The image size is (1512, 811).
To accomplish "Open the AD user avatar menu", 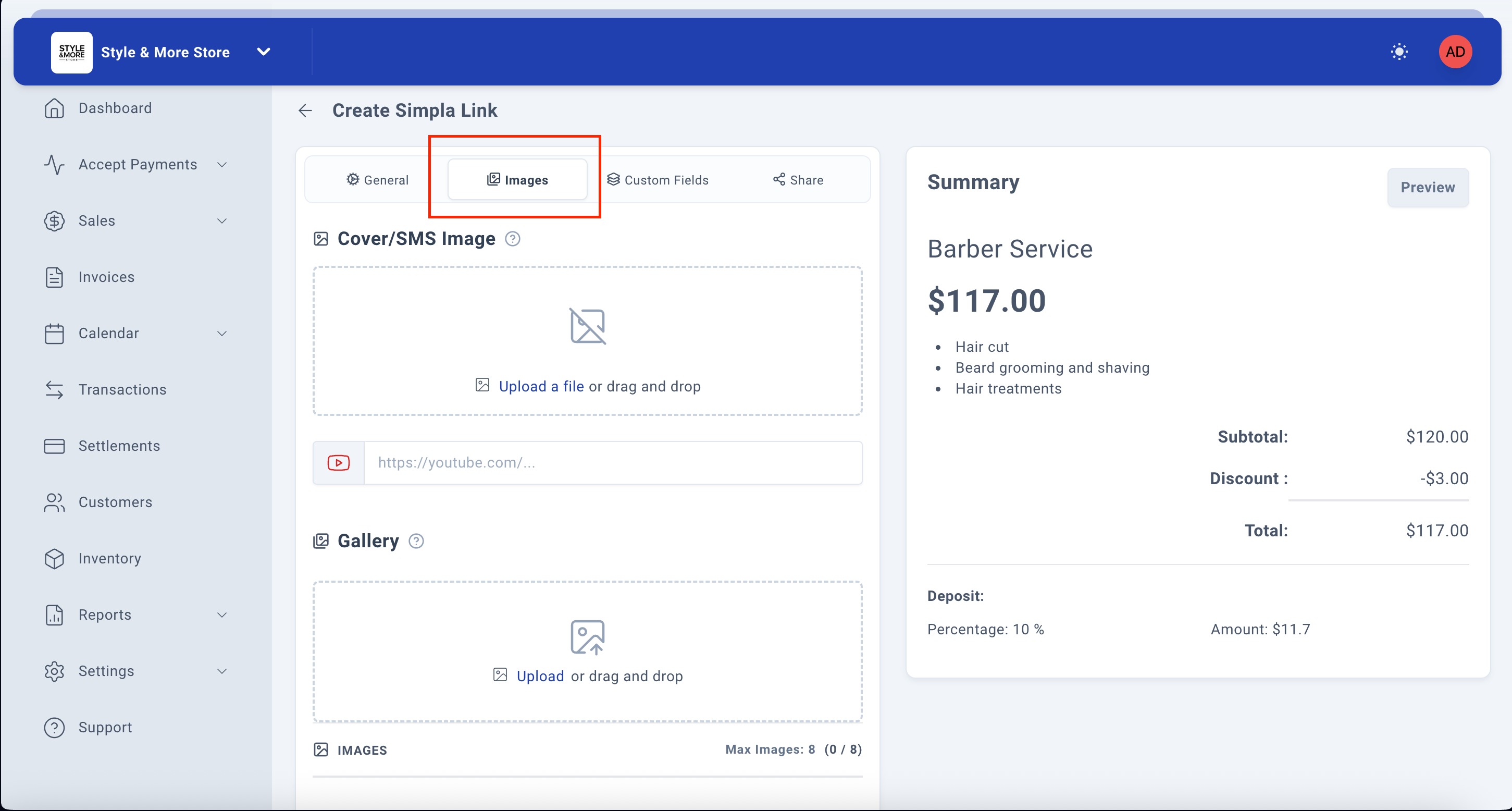I will point(1455,52).
